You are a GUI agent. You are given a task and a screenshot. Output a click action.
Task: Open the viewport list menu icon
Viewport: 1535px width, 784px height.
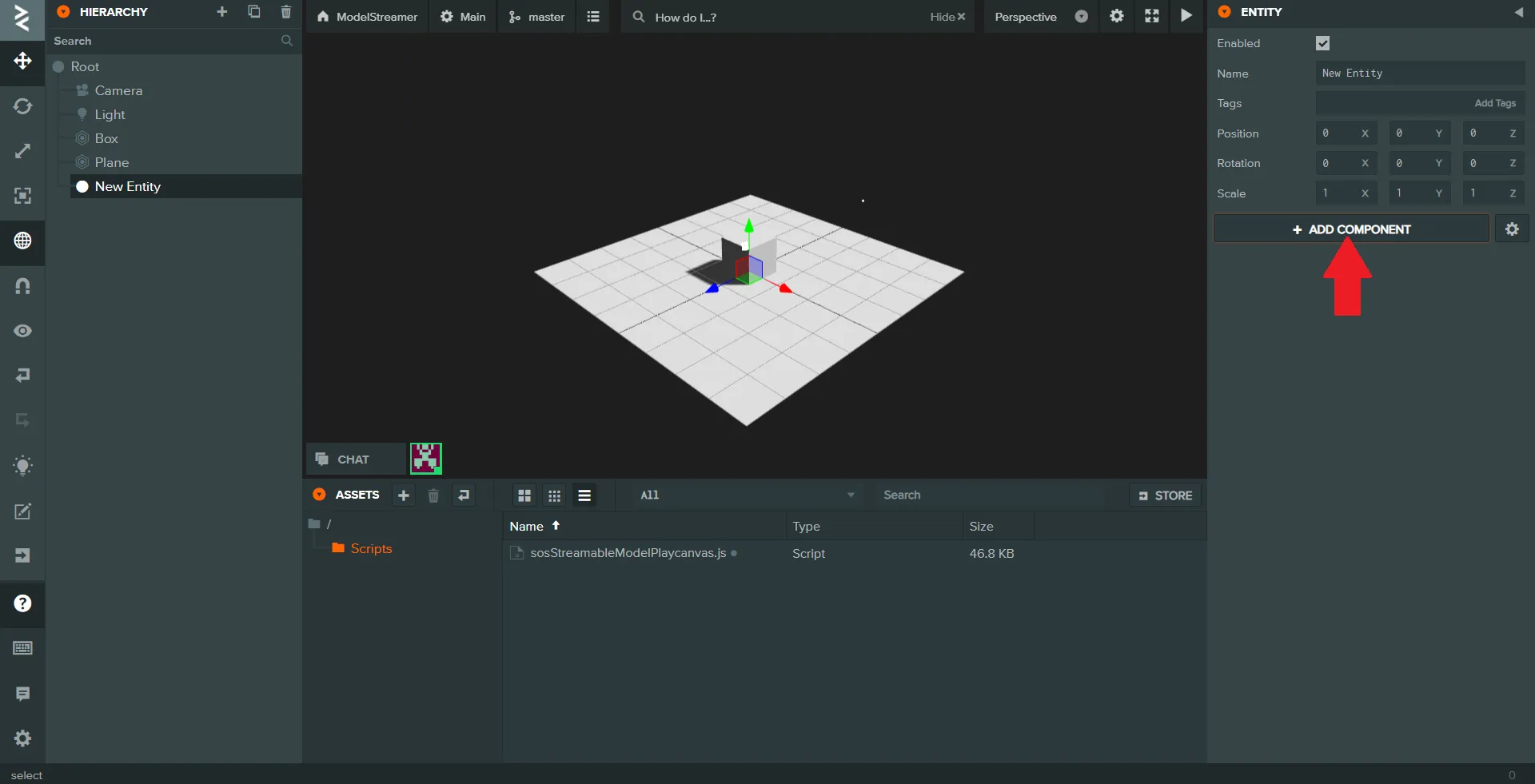593,17
